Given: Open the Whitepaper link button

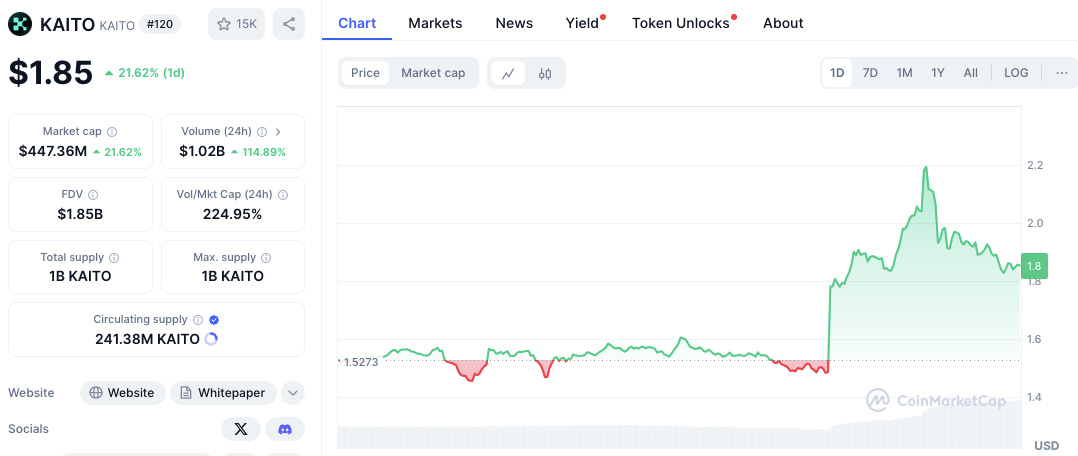Looking at the screenshot, I should pyautogui.click(x=223, y=393).
